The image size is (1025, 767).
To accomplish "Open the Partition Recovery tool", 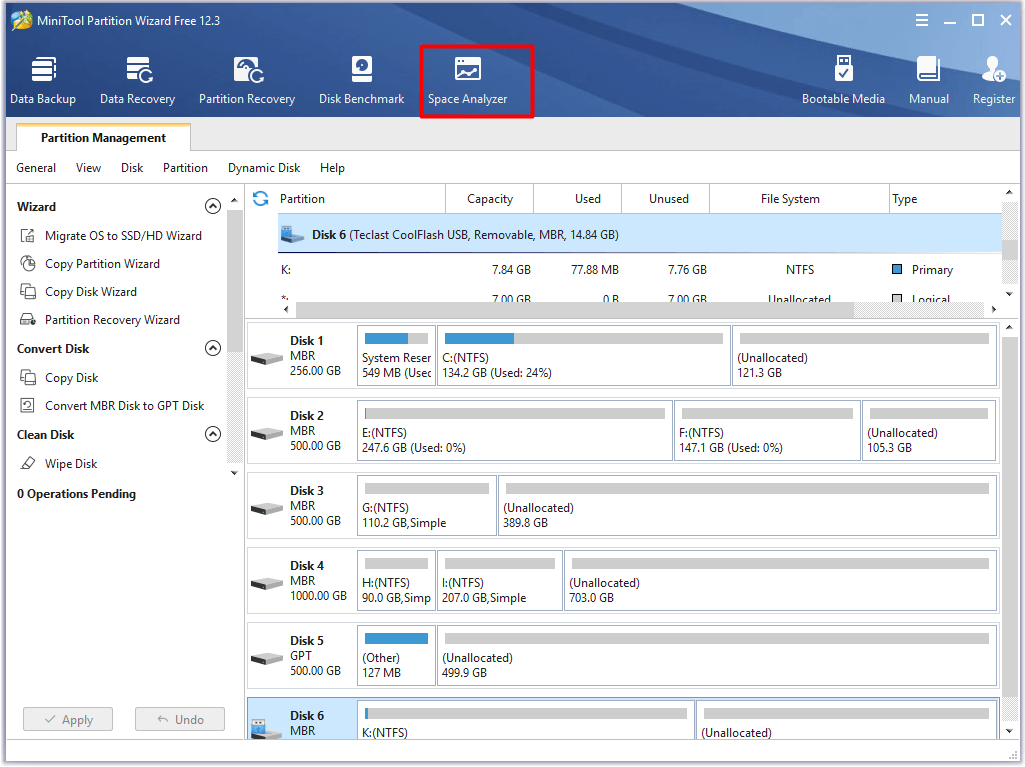I will (x=246, y=80).
